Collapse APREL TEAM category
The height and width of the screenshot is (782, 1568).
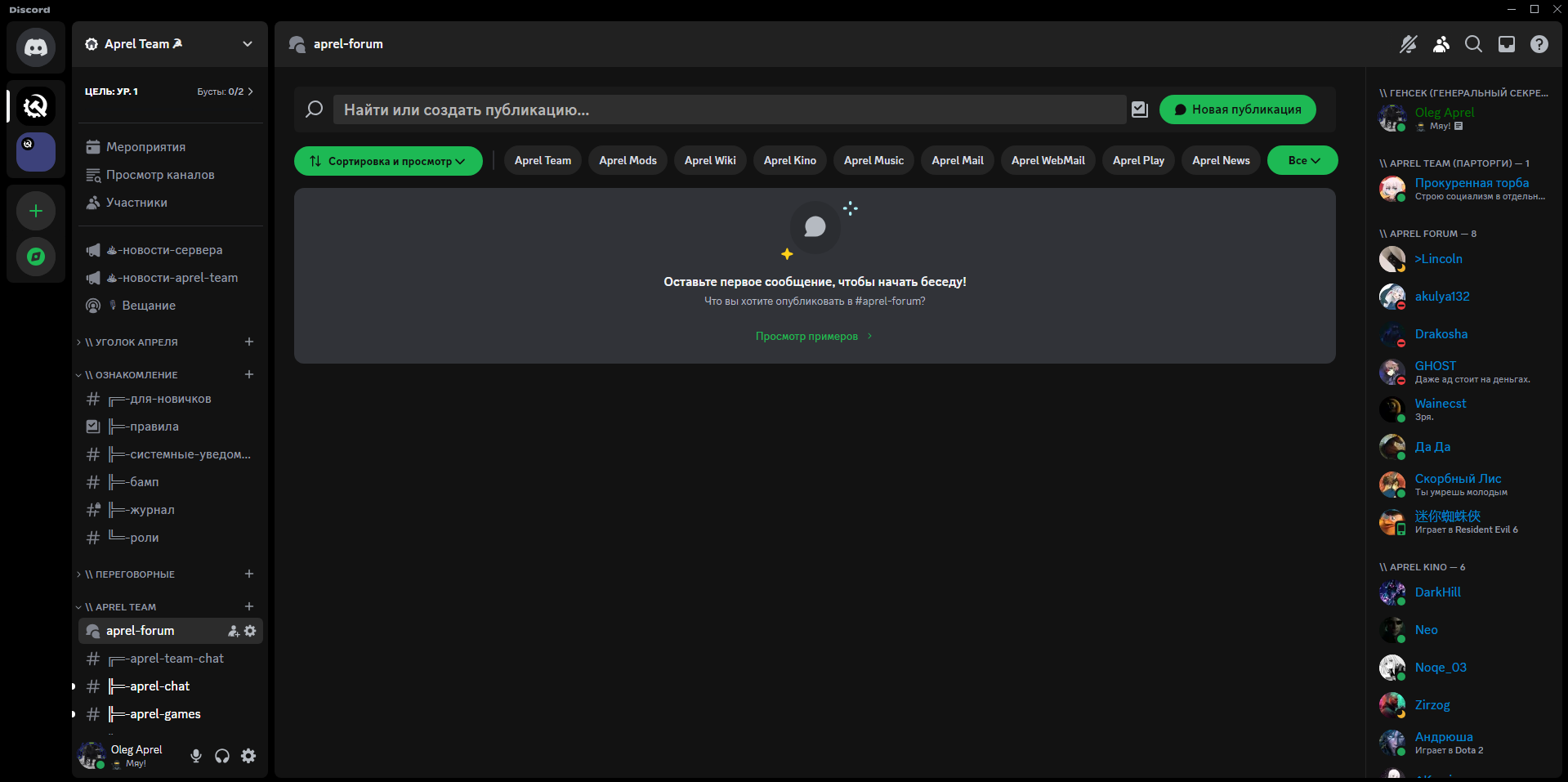click(116, 607)
